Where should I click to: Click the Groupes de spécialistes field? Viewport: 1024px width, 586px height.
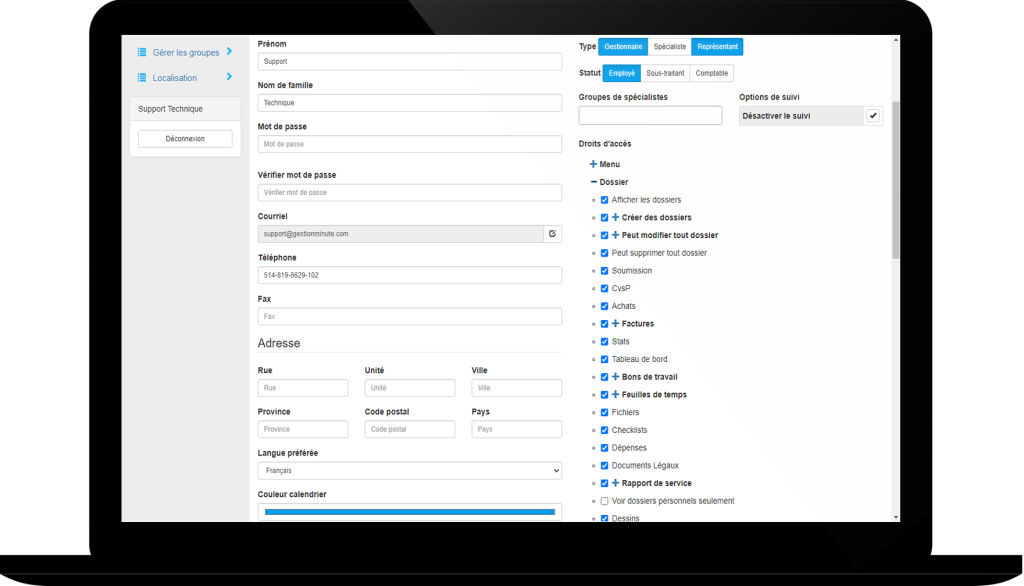[650, 116]
